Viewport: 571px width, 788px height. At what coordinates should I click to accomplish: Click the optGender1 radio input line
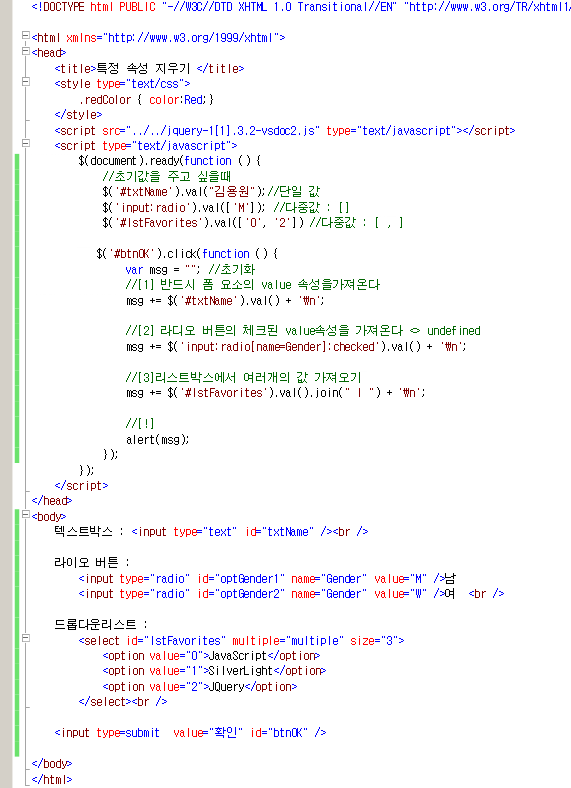(267, 578)
